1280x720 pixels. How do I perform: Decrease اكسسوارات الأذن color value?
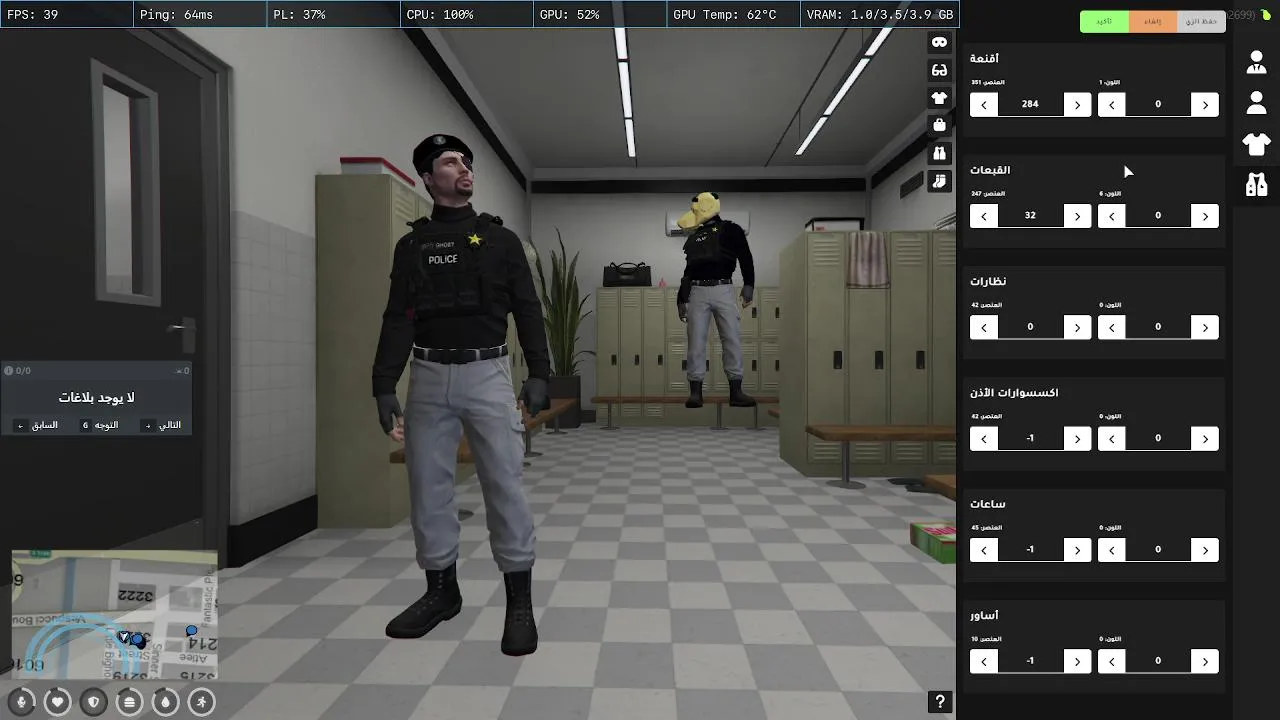tap(1112, 438)
